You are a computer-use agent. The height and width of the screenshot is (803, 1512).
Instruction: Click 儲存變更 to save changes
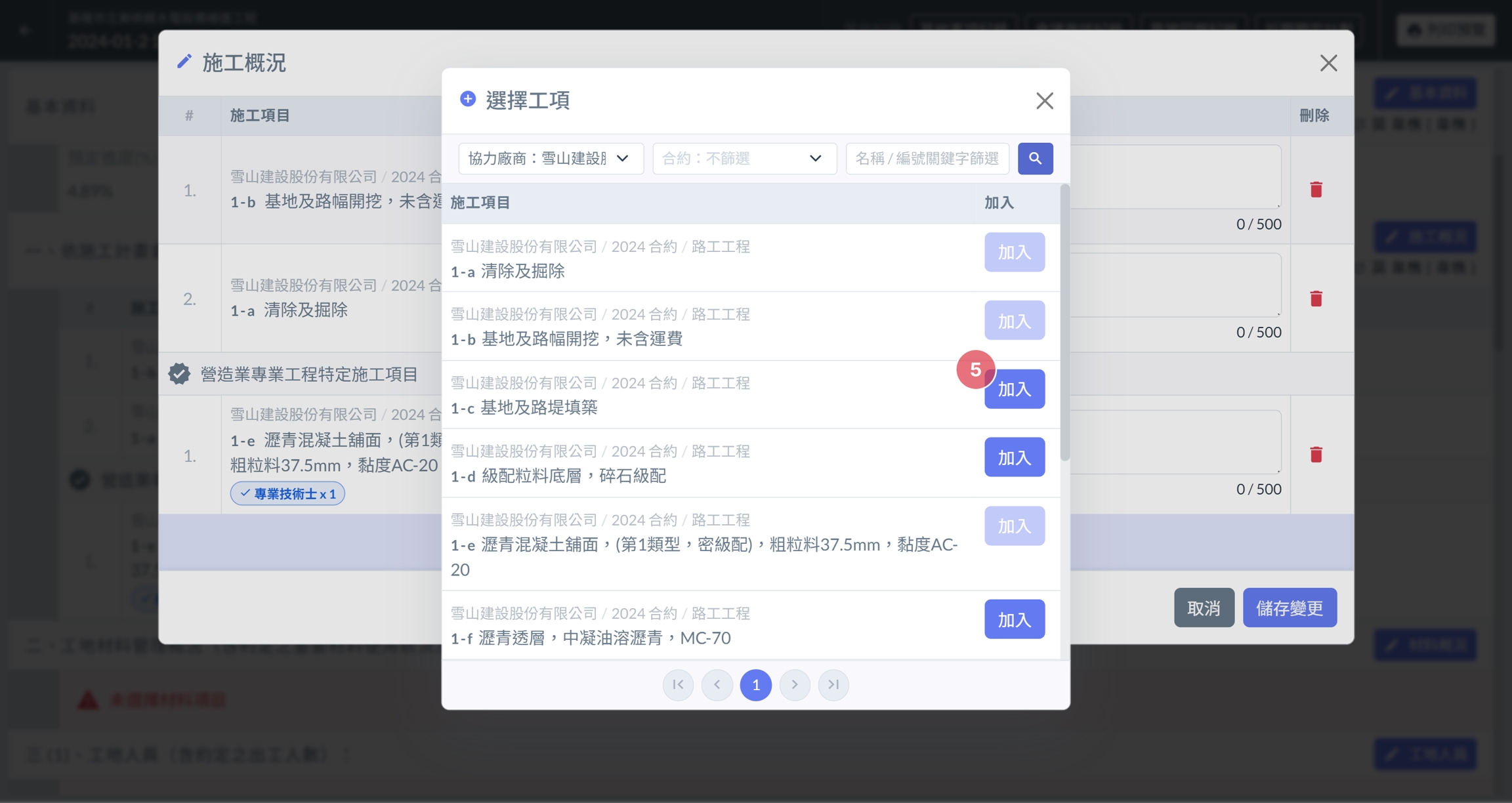[x=1289, y=607]
